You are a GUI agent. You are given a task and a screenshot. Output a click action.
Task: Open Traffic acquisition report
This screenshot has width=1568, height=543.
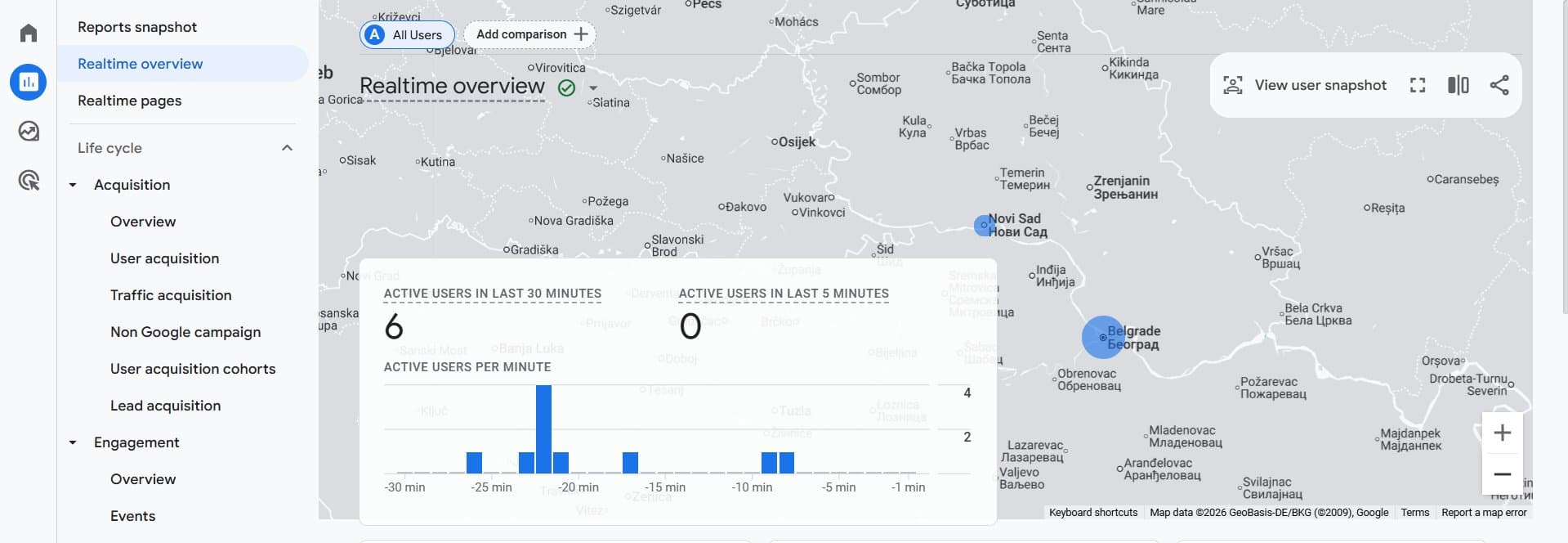171,295
